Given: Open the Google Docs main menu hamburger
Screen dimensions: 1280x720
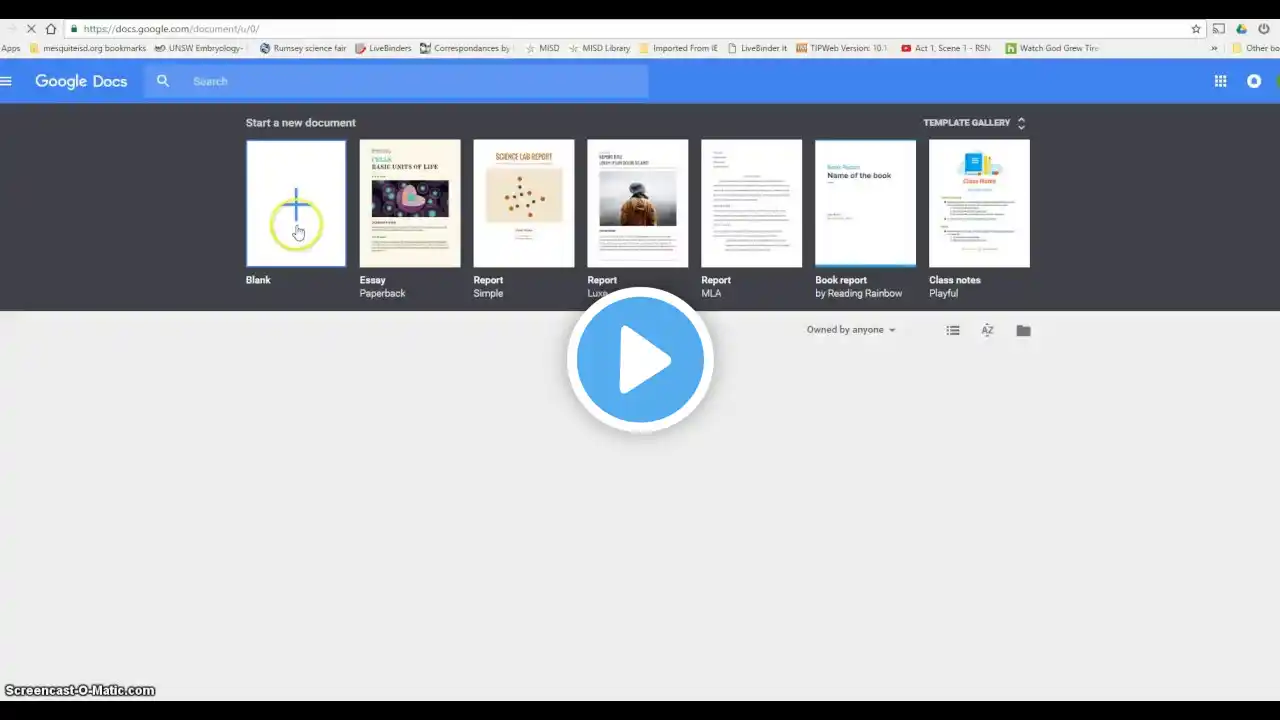Looking at the screenshot, I should (x=6, y=81).
